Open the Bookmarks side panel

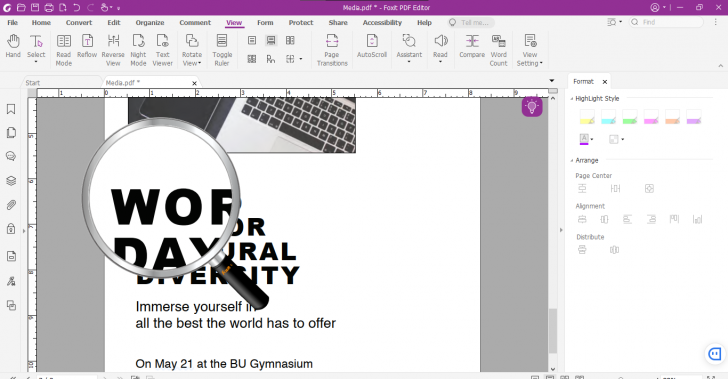[11, 109]
